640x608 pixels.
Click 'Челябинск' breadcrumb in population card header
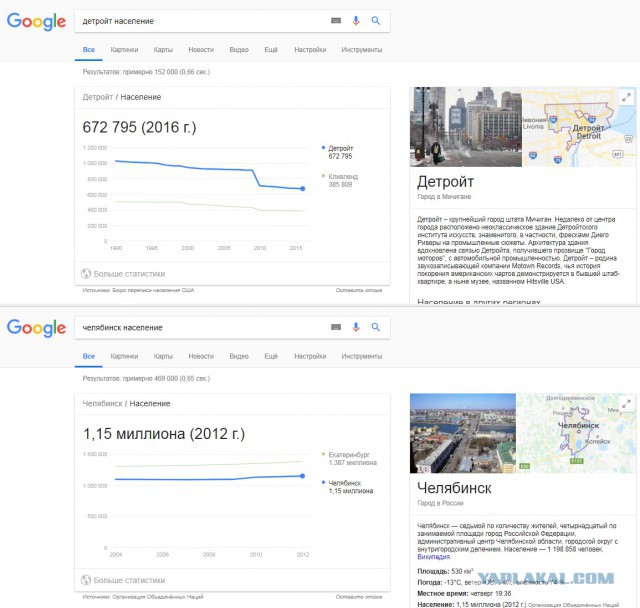(x=102, y=404)
